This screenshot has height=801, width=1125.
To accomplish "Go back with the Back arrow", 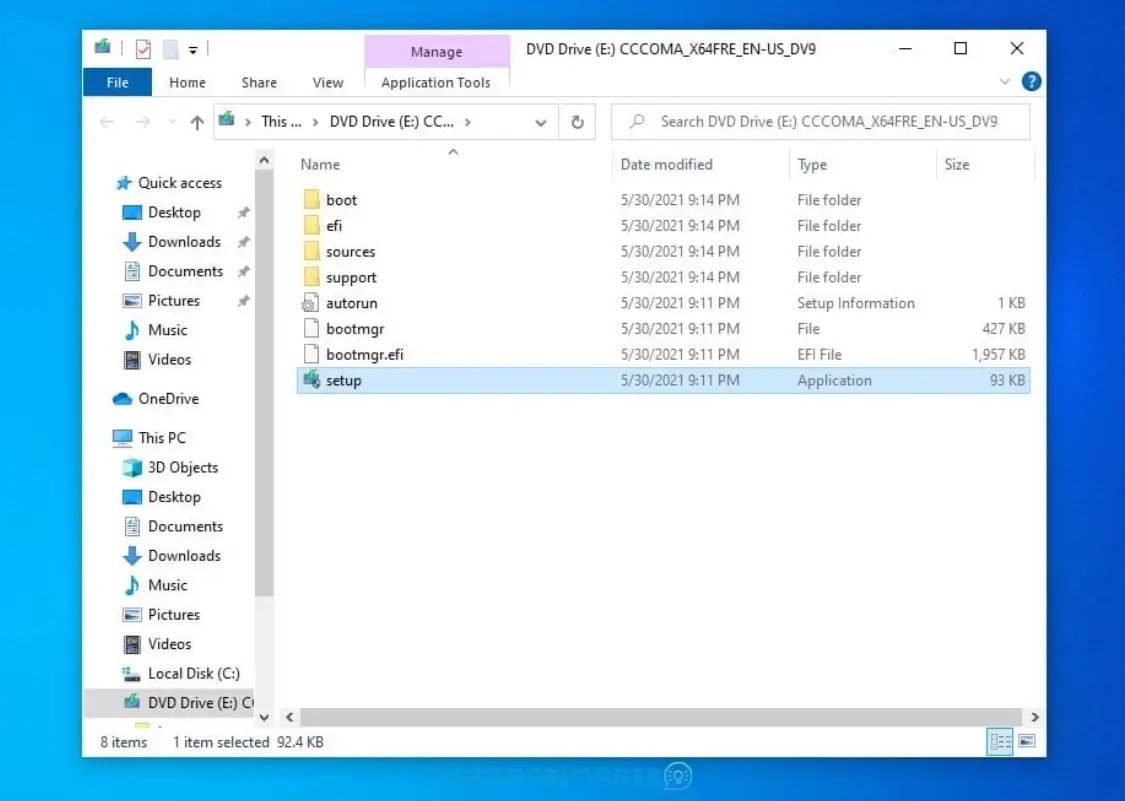I will [107, 122].
